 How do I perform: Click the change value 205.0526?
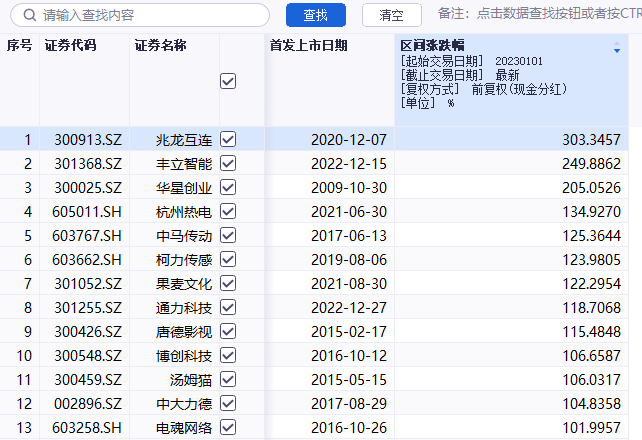(x=591, y=188)
